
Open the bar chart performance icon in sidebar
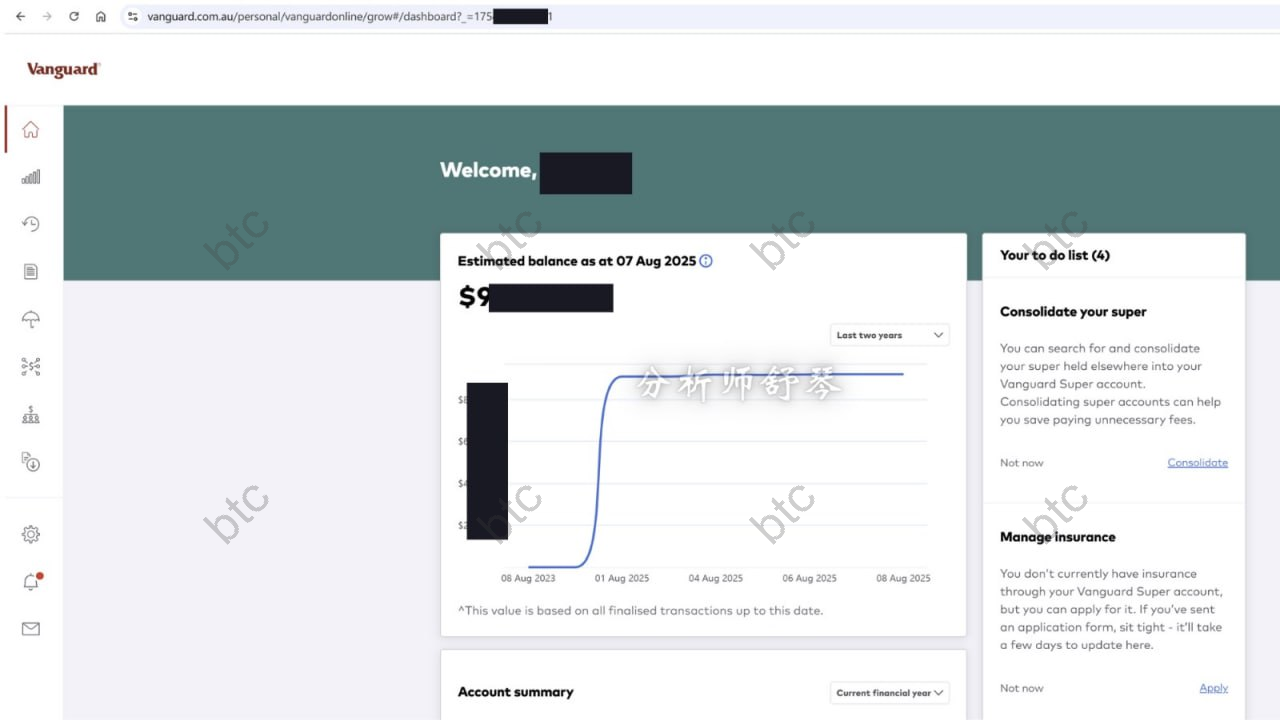(31, 177)
